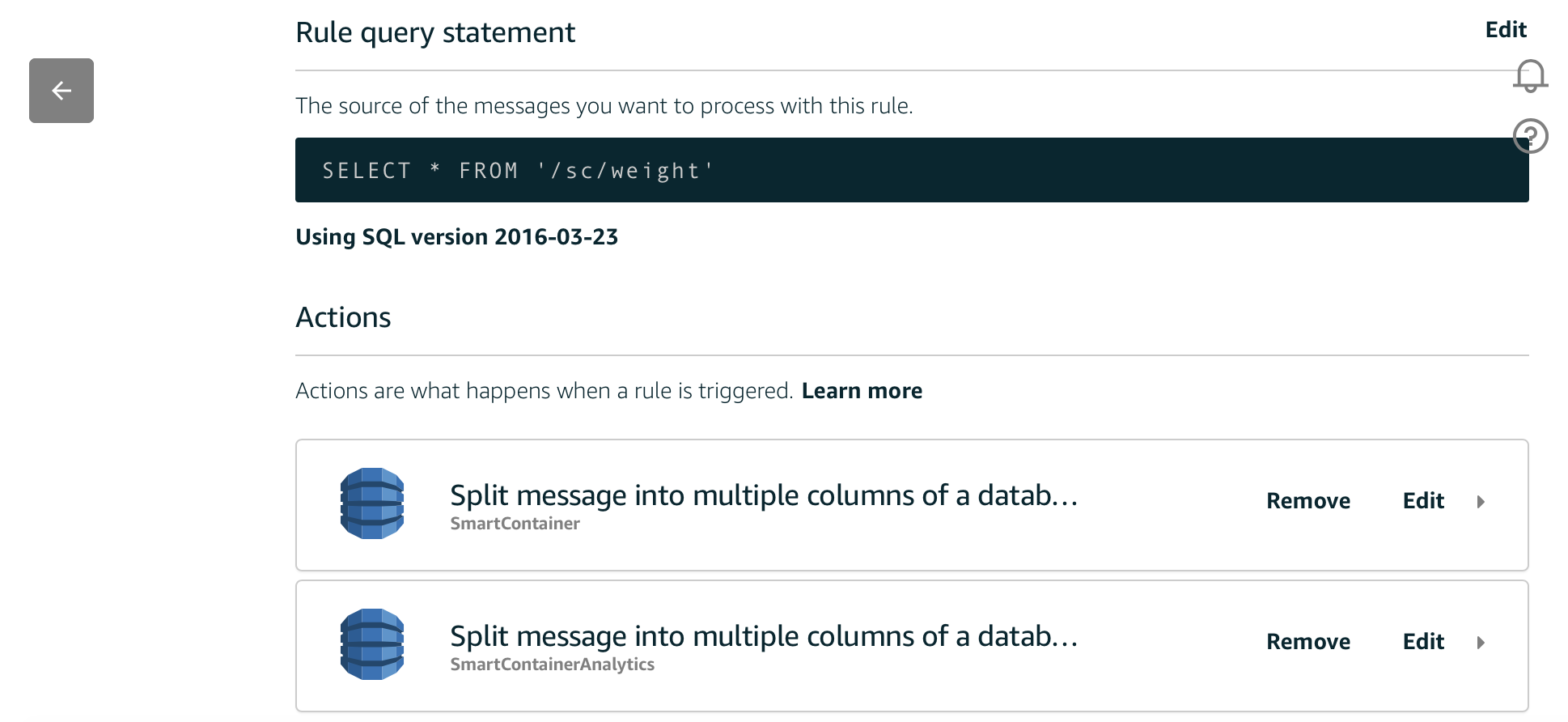The image size is (1568, 722).
Task: Click the SELECT * FROM '/sc/weight' query box
Action: [912, 170]
